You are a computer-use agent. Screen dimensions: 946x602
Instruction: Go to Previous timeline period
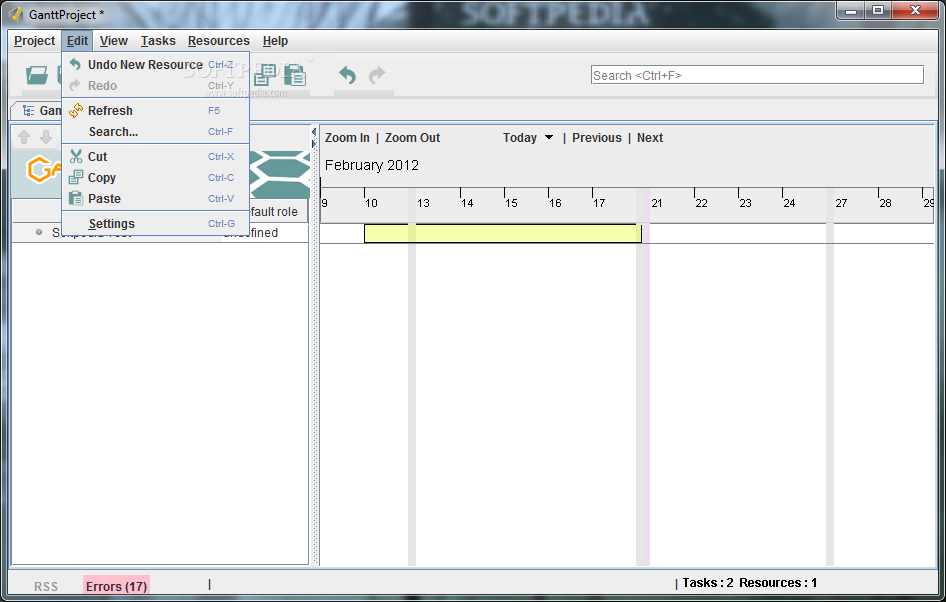597,138
